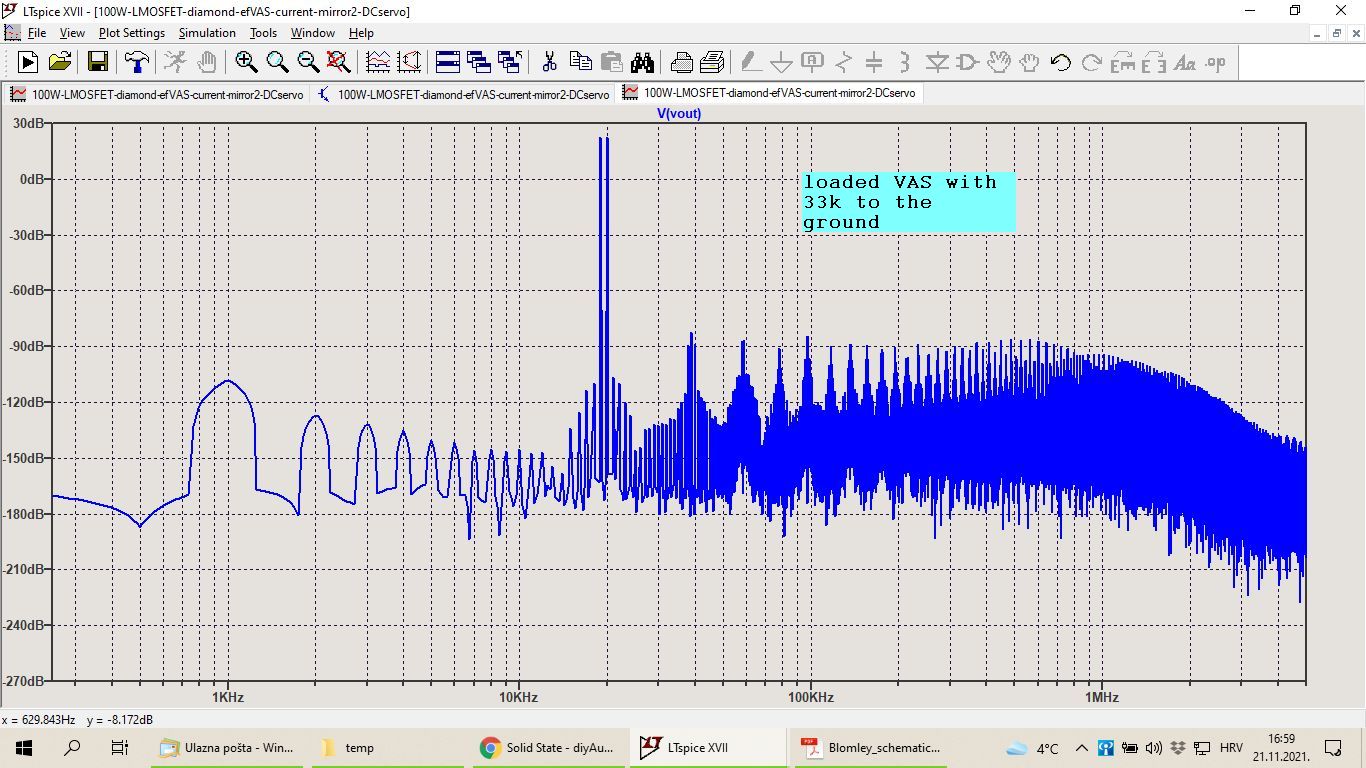
Task: Select the Zoom Area (pan) magnifier icon
Action: pyautogui.click(x=277, y=62)
